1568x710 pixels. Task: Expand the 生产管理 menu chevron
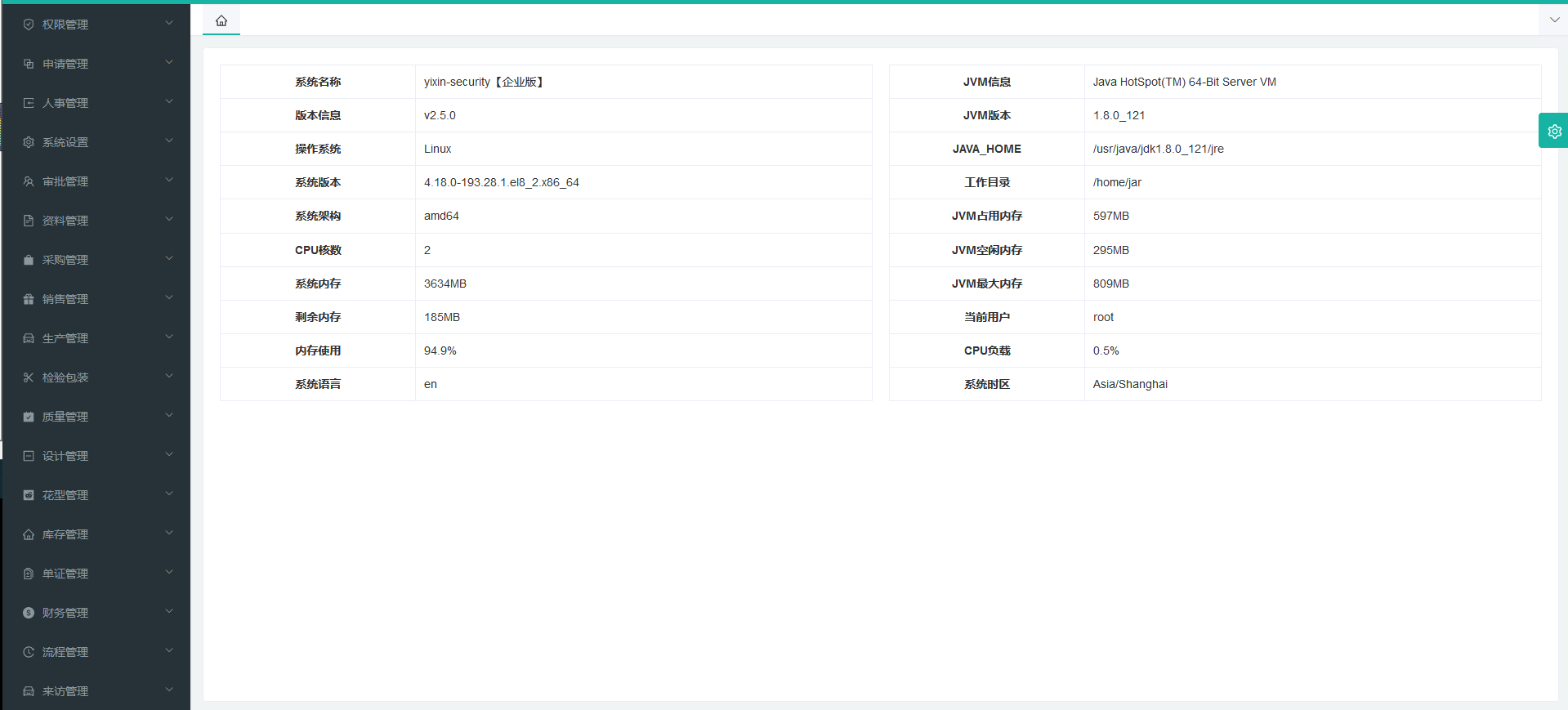pyautogui.click(x=169, y=337)
